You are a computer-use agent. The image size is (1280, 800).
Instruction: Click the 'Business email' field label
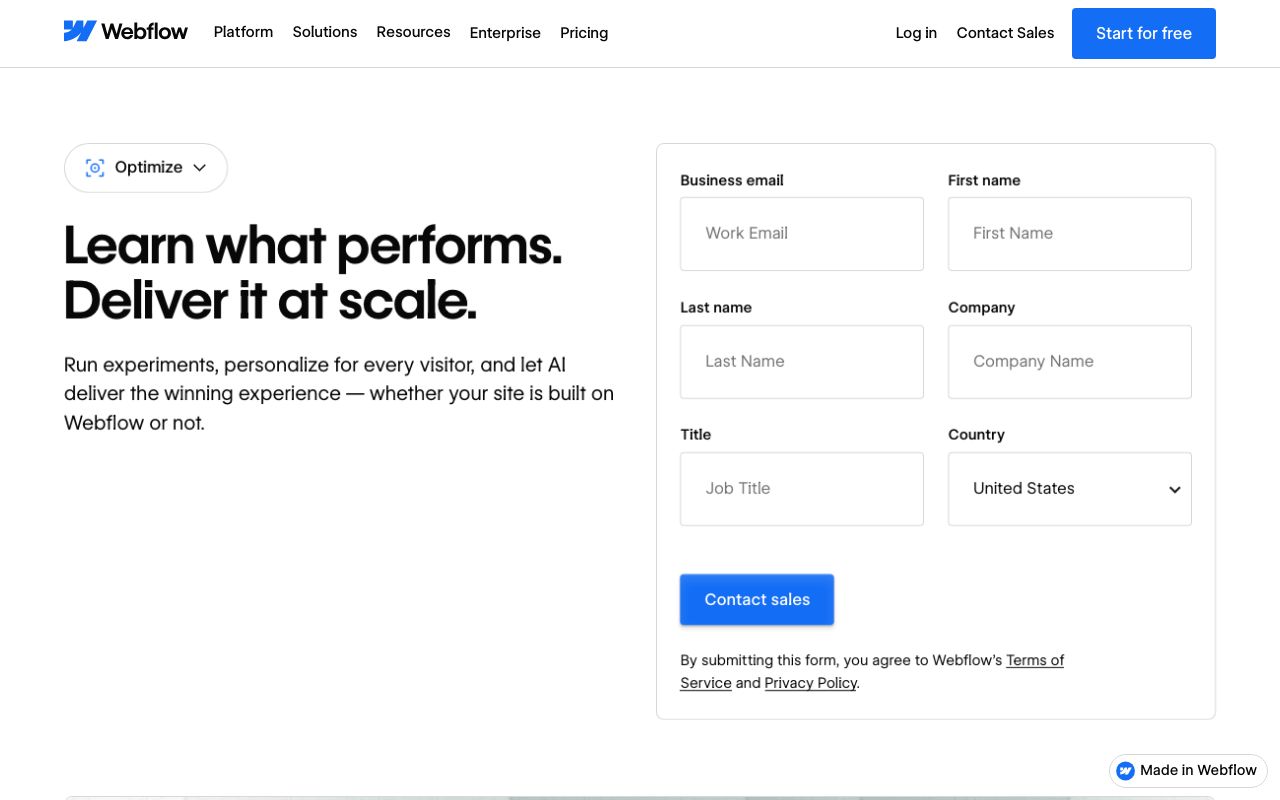point(732,180)
